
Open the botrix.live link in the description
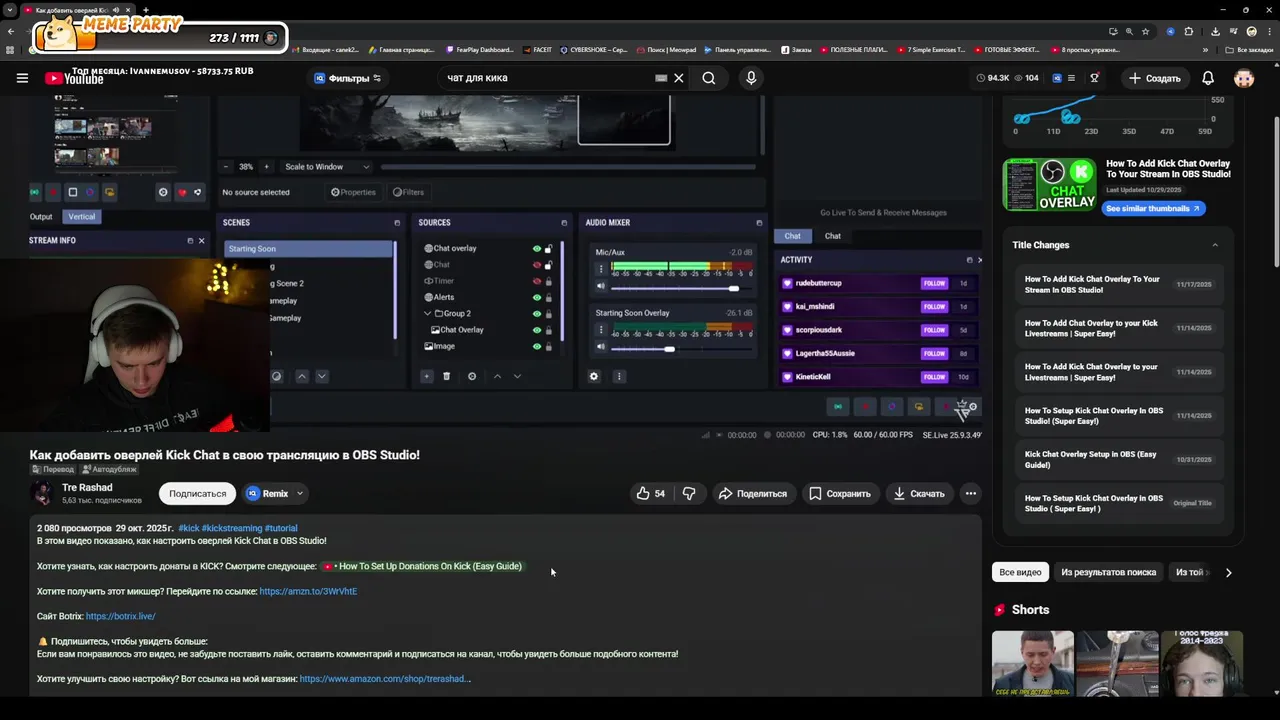(120, 616)
